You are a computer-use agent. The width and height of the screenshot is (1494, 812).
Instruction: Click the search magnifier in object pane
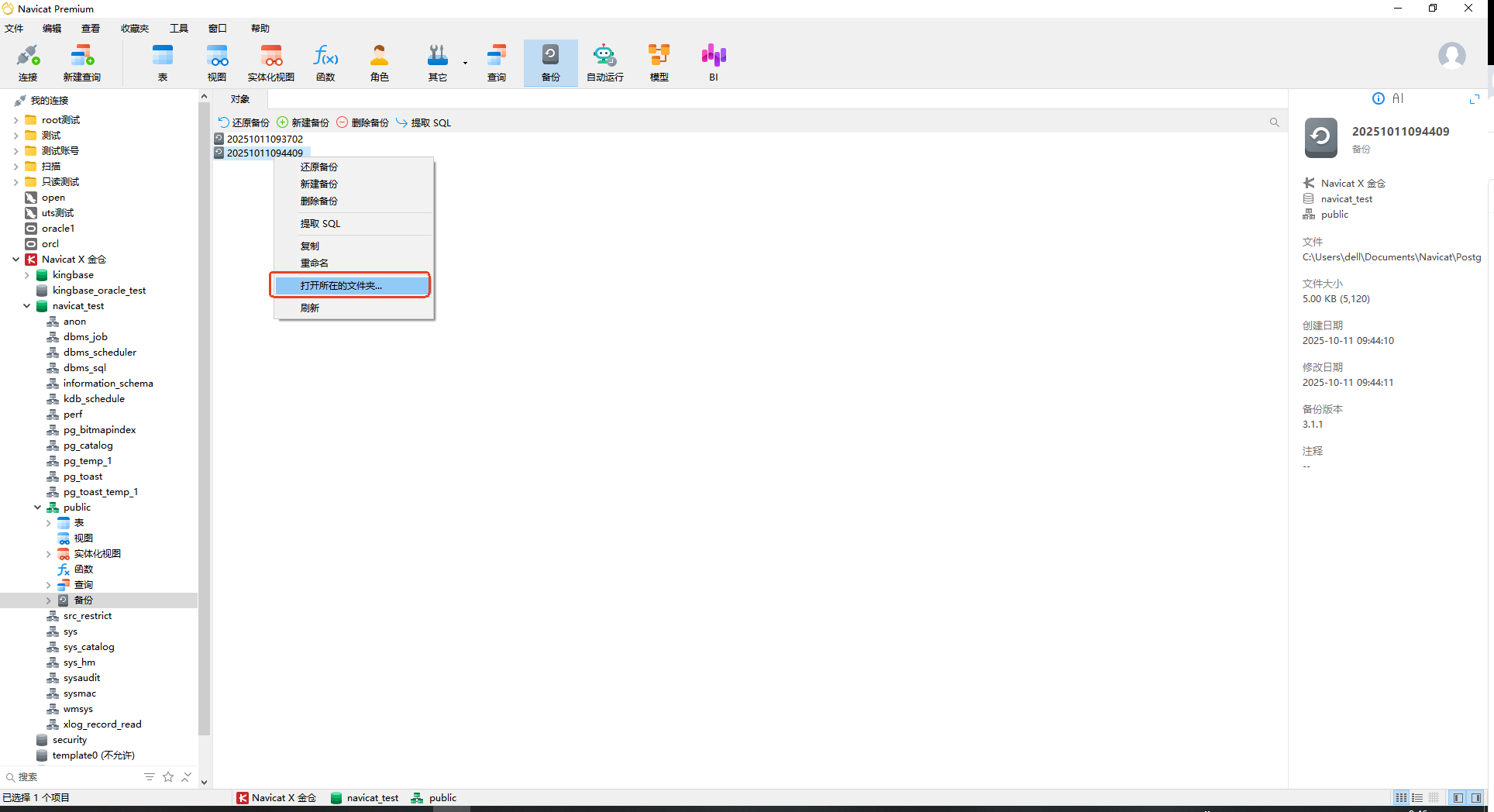(x=1274, y=122)
